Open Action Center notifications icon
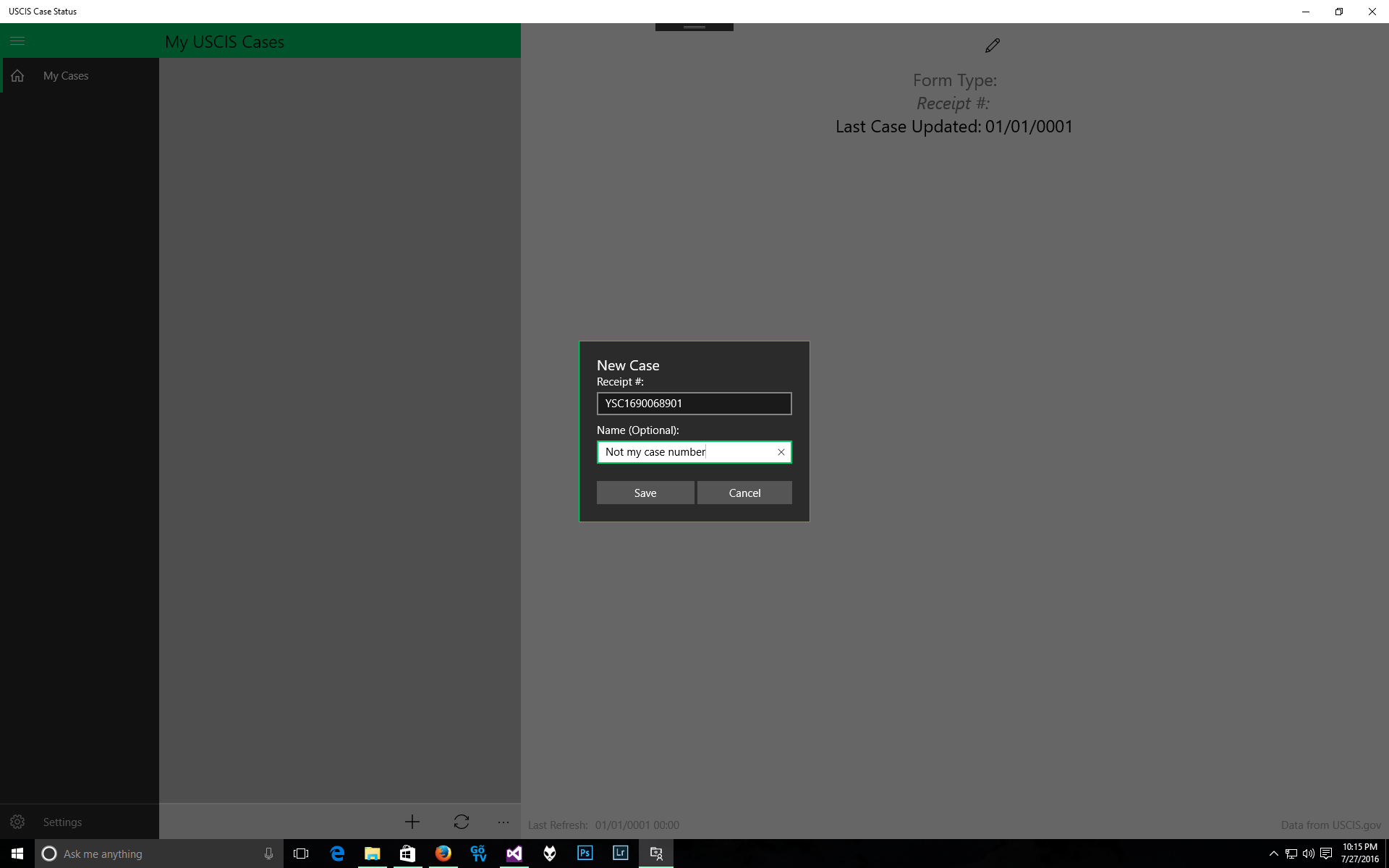 (1326, 854)
